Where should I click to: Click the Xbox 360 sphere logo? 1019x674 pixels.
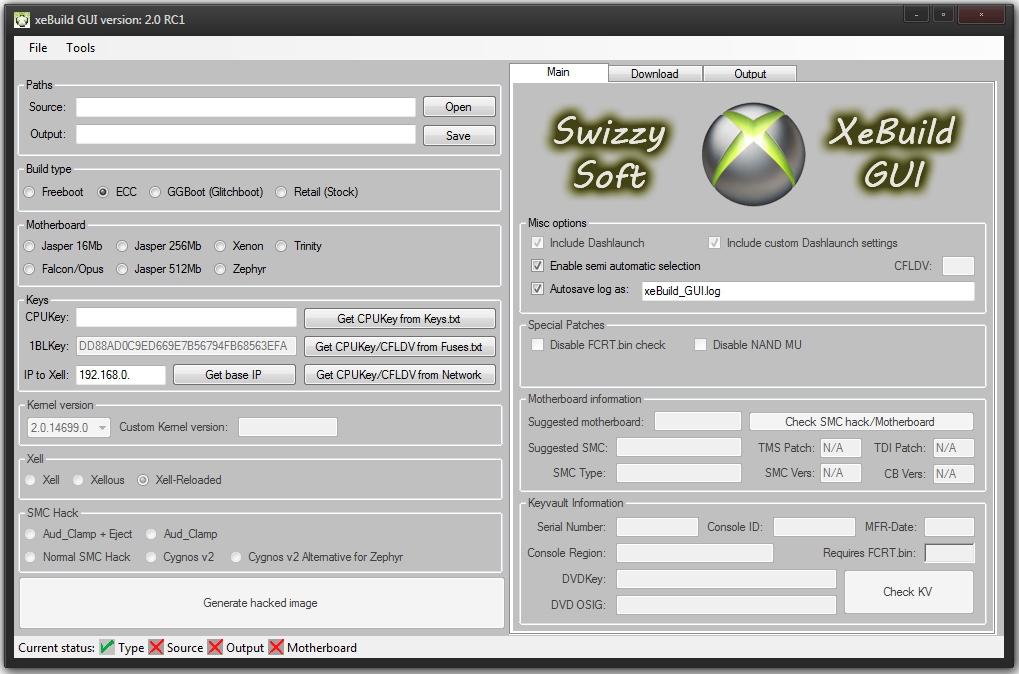click(754, 150)
